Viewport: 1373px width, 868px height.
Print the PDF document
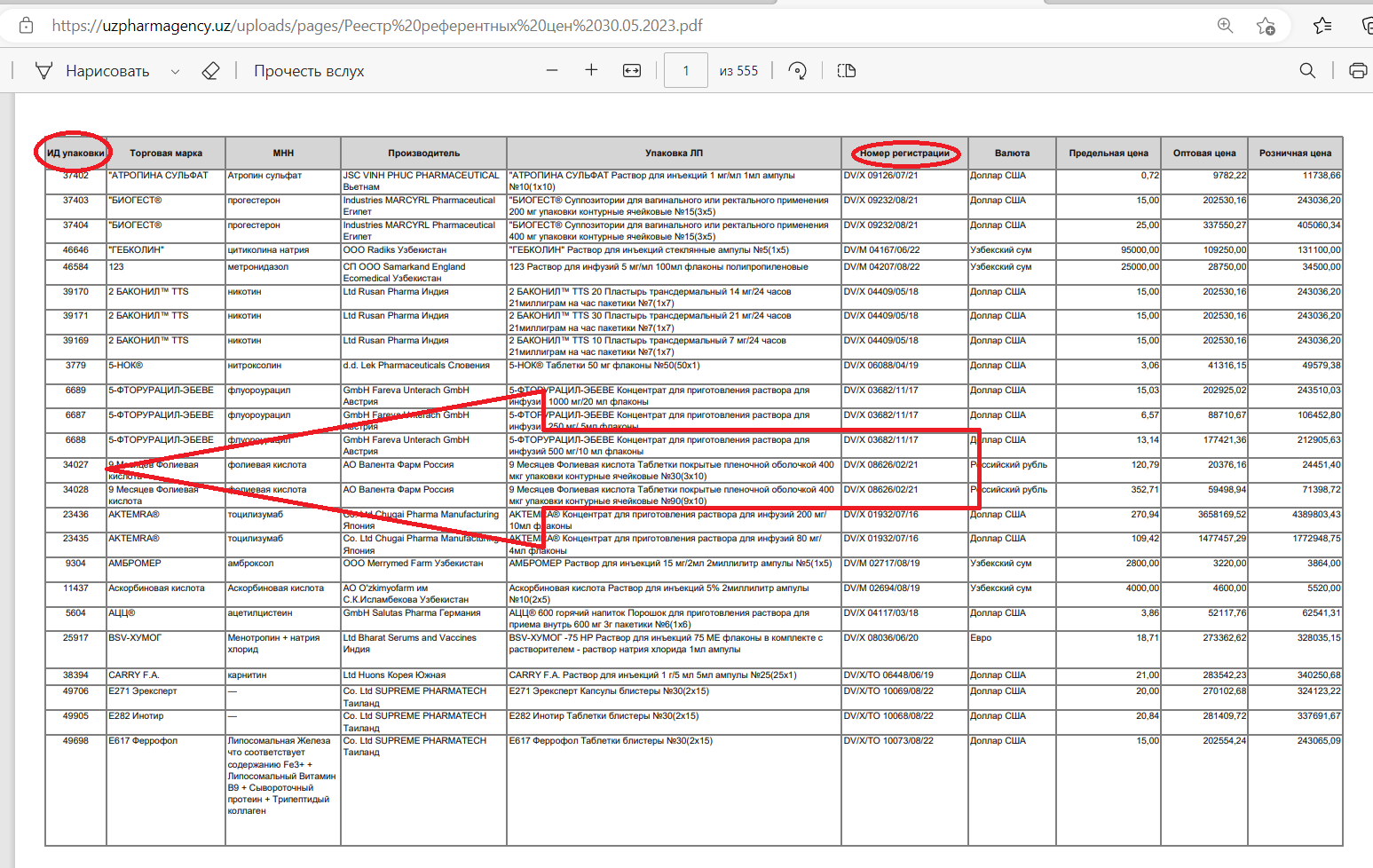point(1358,70)
